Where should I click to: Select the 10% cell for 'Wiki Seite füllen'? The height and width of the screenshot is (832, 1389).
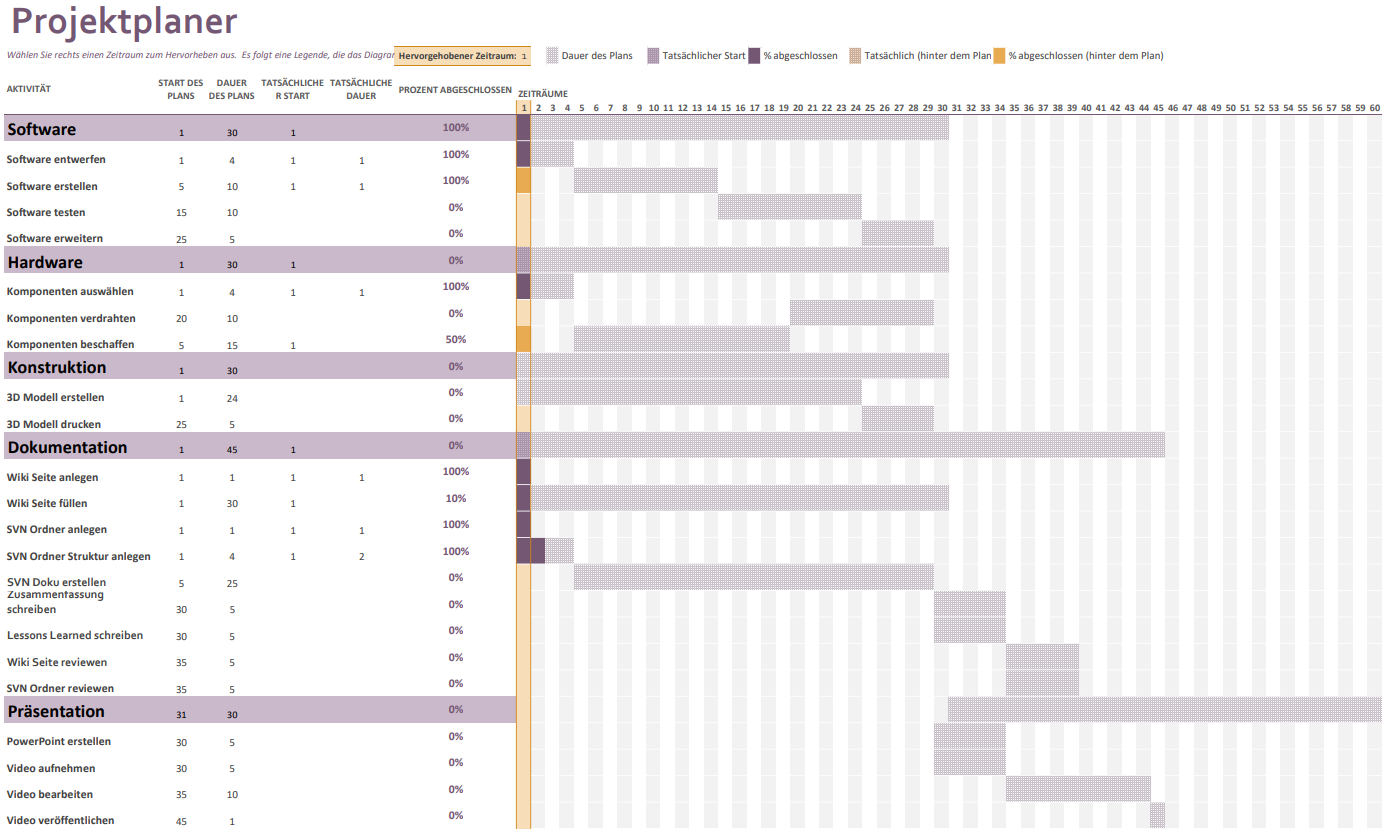pos(456,498)
